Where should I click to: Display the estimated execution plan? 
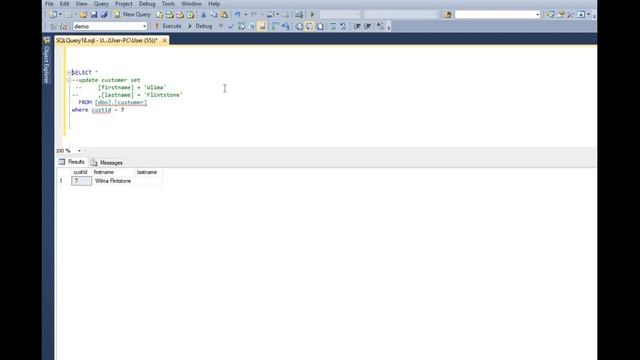(x=242, y=26)
